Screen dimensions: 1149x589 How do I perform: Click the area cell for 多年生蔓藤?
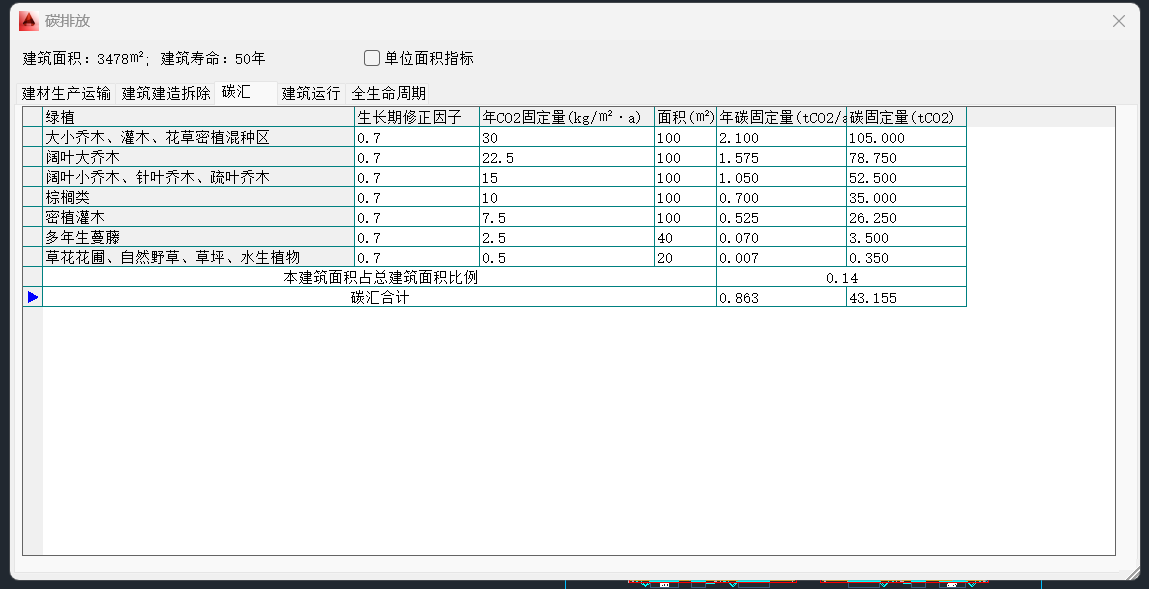[x=685, y=238]
